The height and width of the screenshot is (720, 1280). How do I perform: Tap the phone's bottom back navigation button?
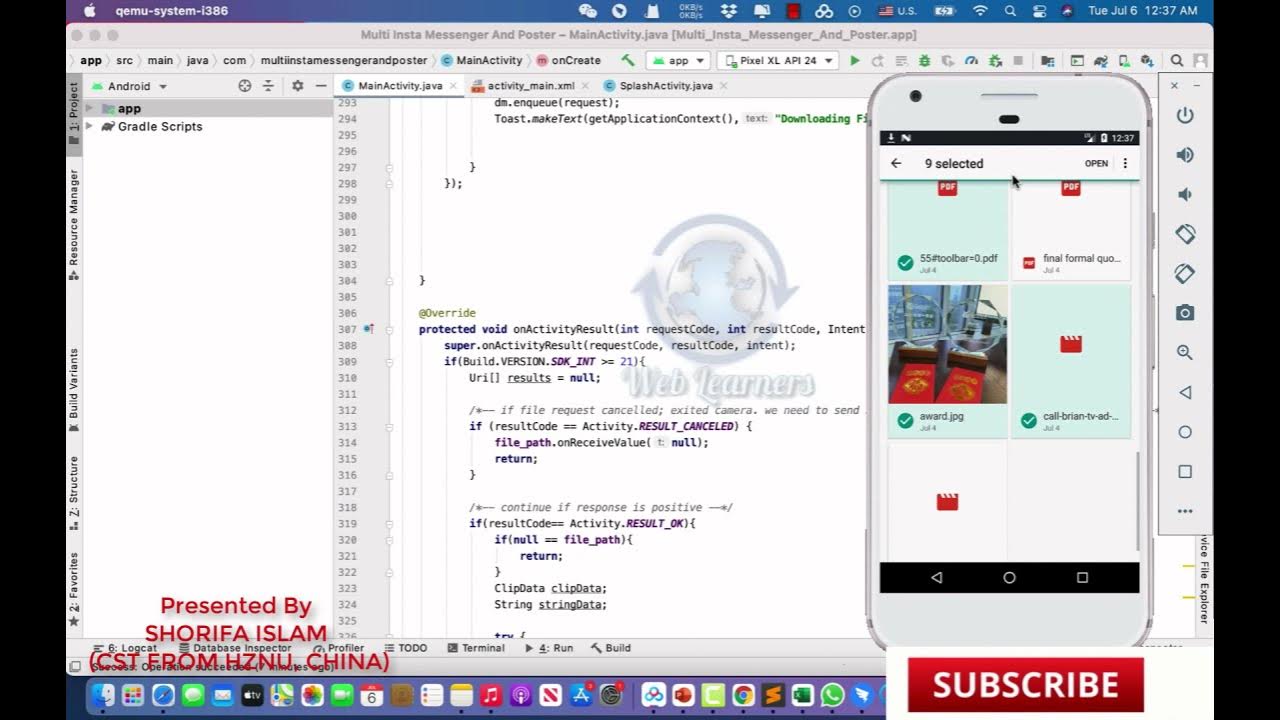coord(937,577)
